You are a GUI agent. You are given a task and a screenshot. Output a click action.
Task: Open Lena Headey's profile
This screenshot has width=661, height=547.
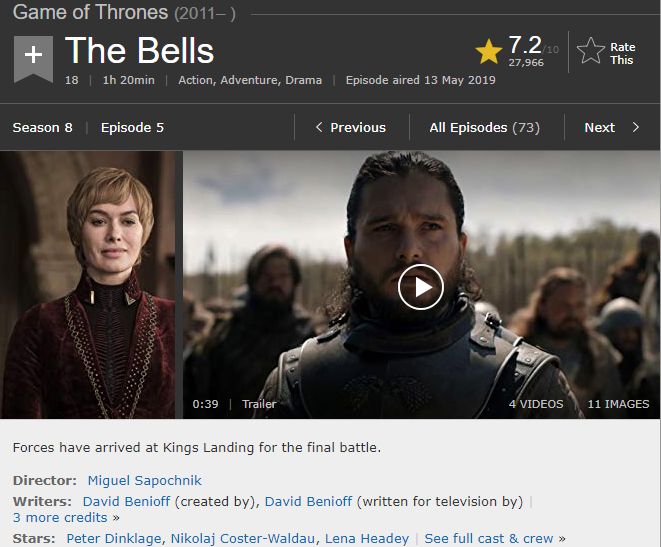point(367,538)
